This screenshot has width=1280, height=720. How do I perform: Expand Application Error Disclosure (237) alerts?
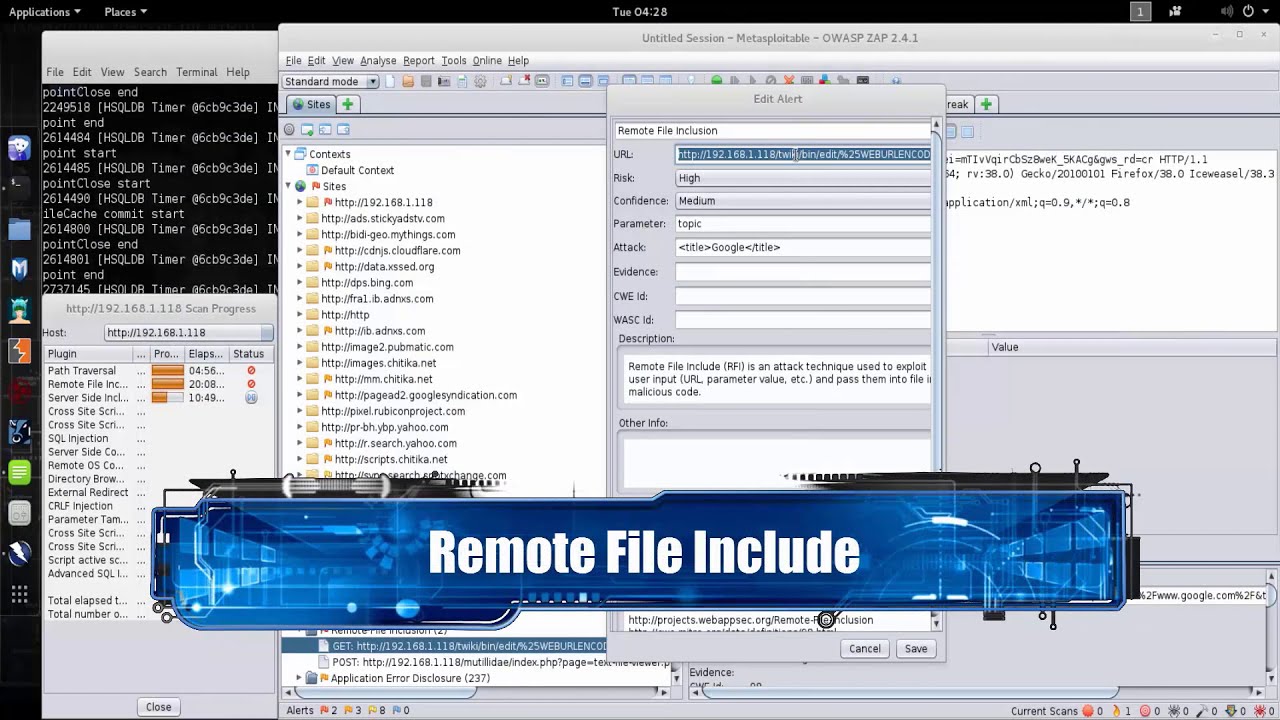299,678
